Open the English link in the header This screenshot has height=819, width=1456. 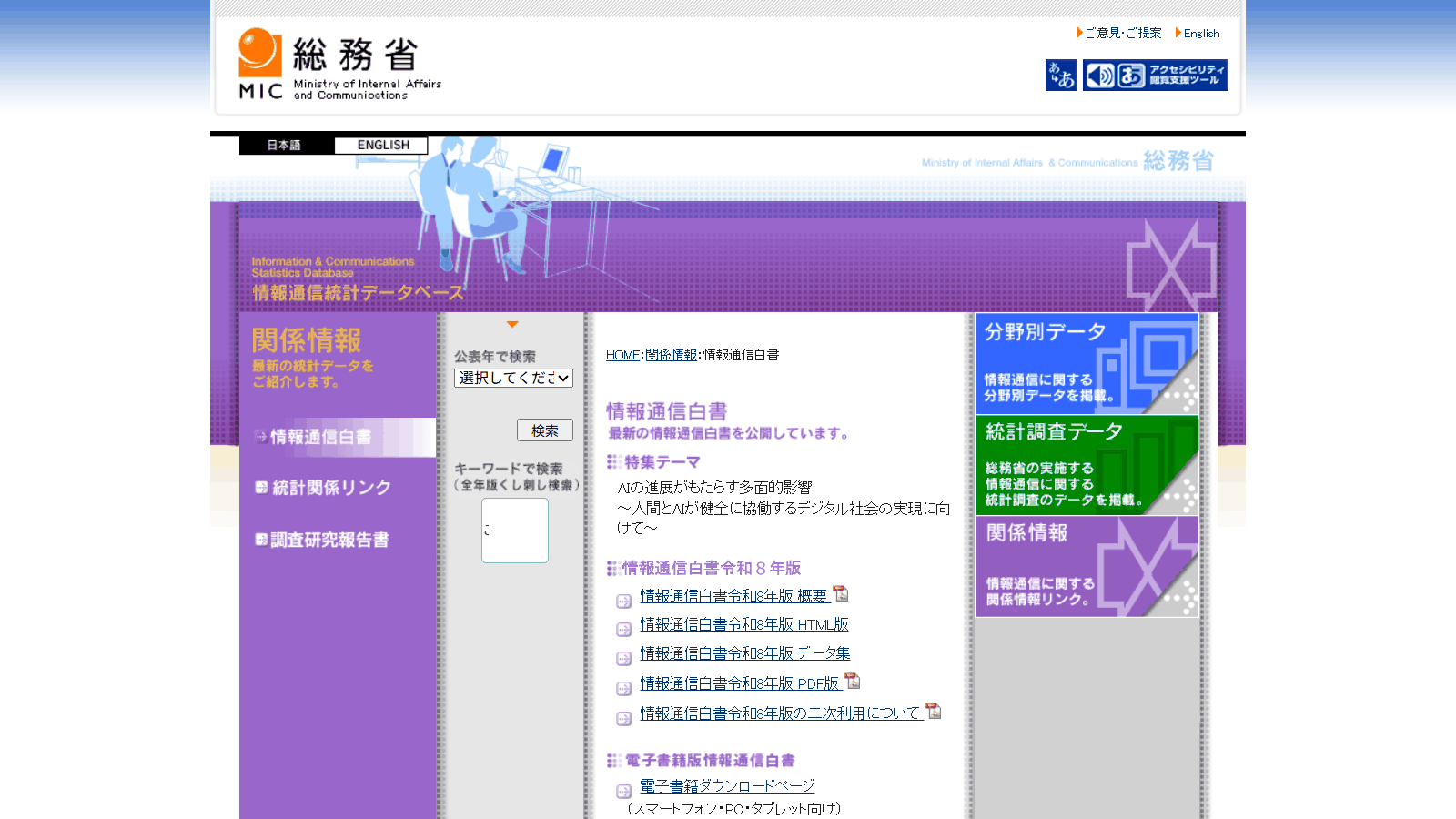[1201, 33]
